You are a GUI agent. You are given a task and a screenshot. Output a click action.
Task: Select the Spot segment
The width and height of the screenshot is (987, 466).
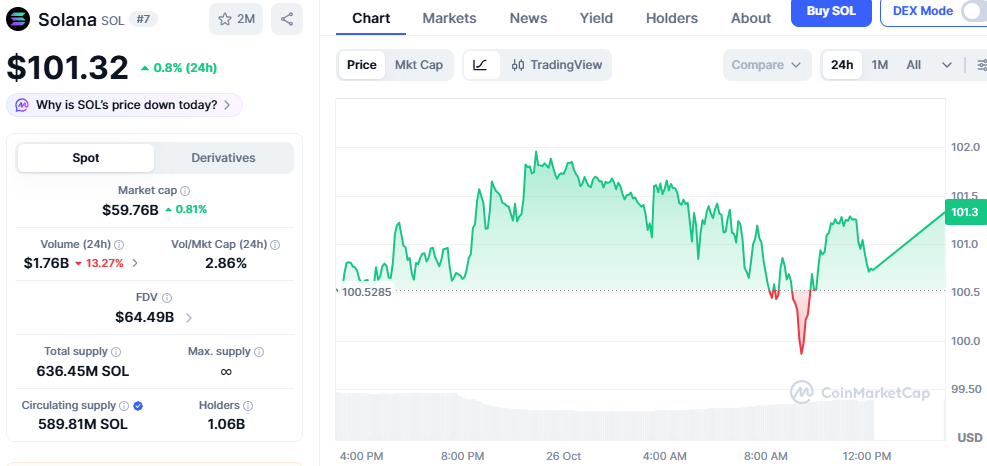(86, 157)
